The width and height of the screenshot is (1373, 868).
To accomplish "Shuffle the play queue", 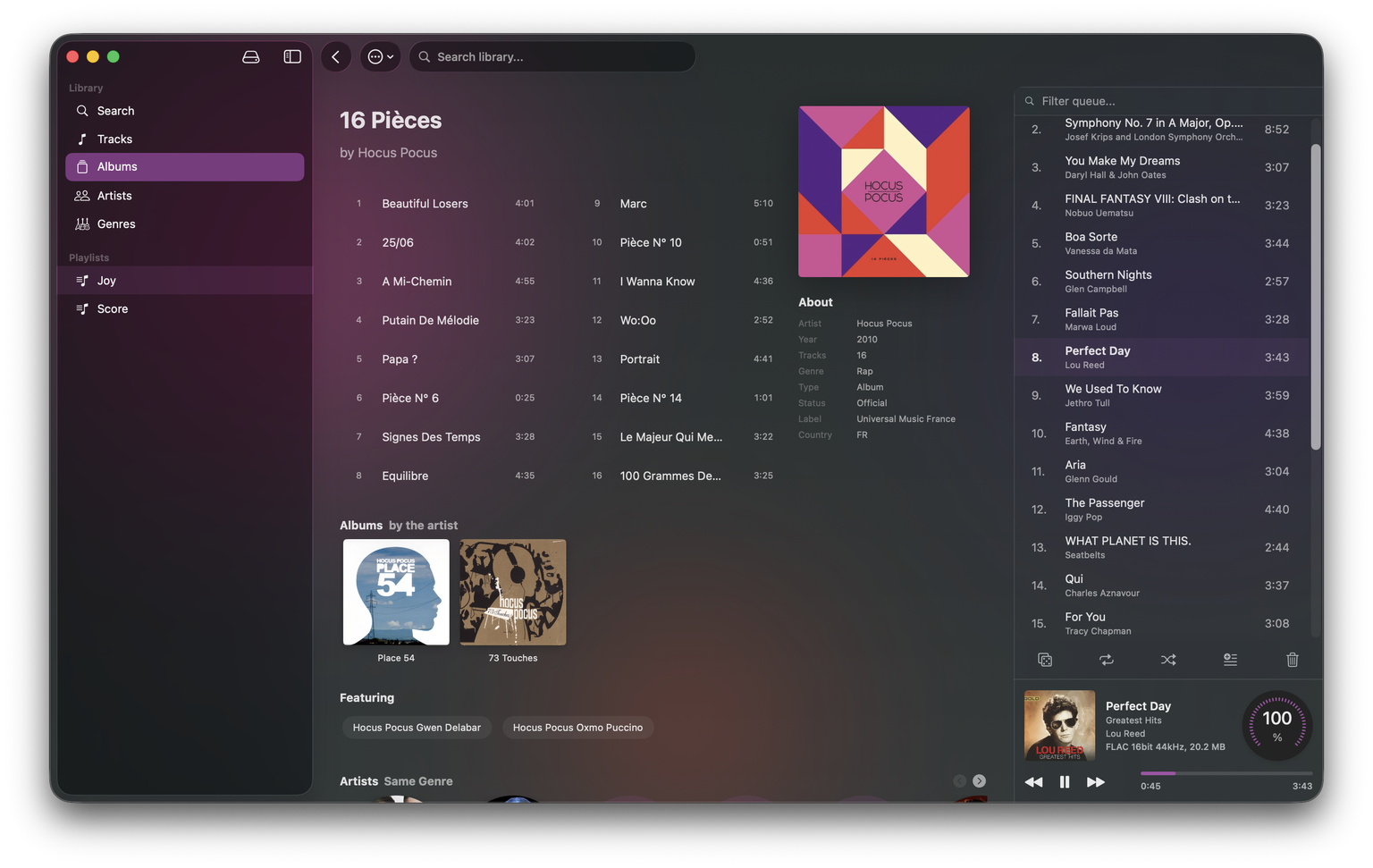I will click(x=1168, y=660).
